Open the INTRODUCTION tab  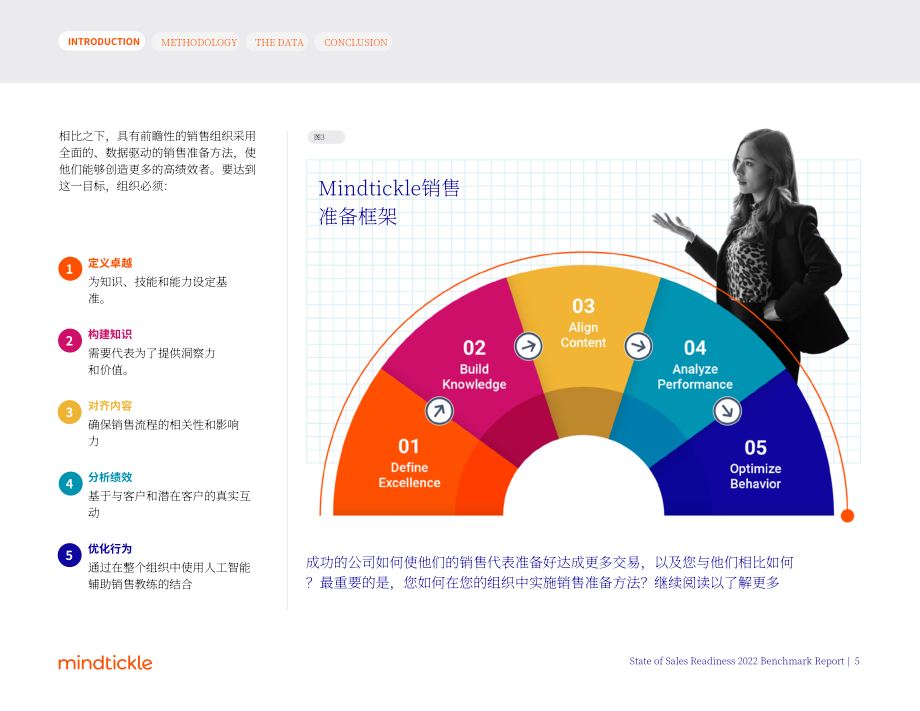102,42
